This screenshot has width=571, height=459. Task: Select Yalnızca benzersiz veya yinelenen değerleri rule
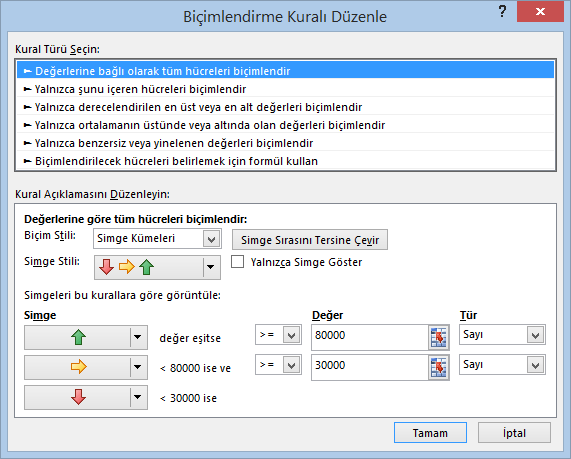point(286,143)
